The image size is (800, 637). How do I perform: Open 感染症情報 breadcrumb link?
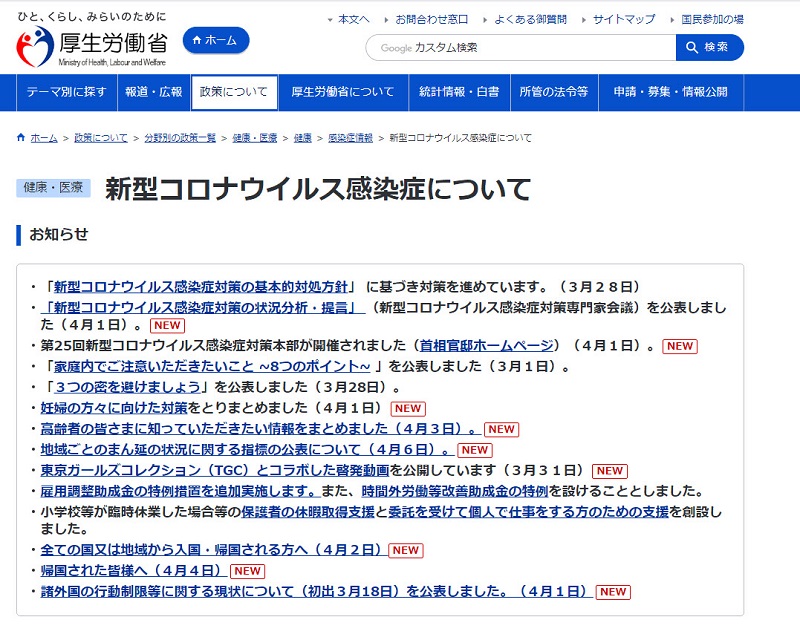[x=350, y=138]
